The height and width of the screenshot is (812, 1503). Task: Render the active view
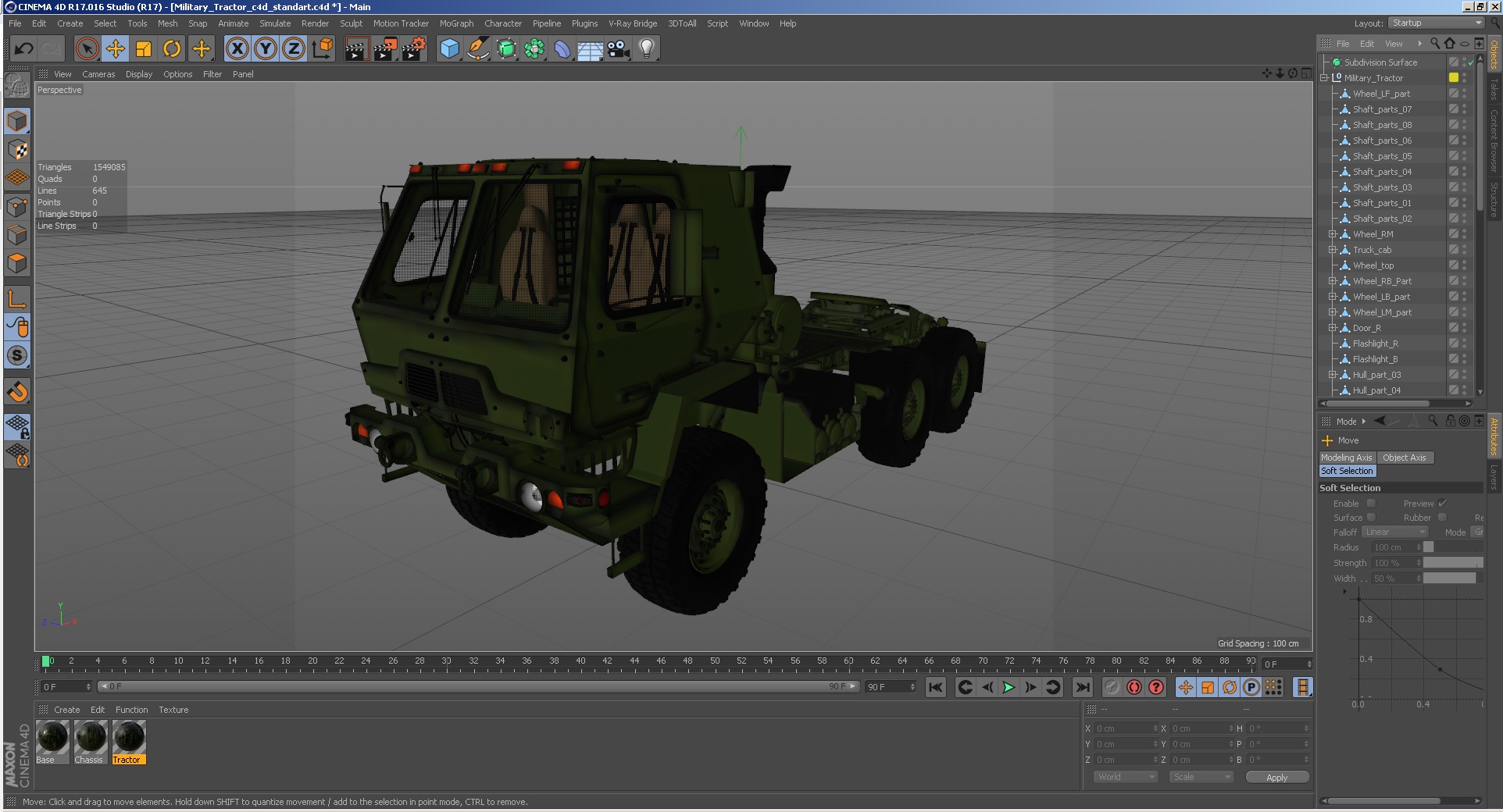(356, 48)
